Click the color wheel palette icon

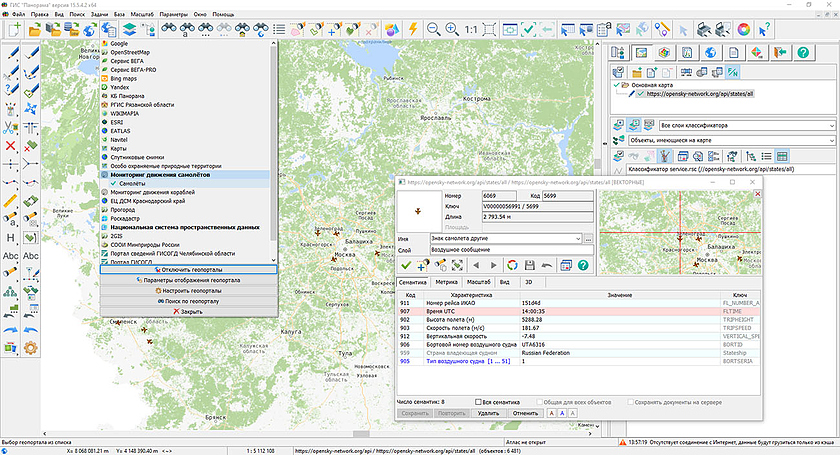coord(743,30)
